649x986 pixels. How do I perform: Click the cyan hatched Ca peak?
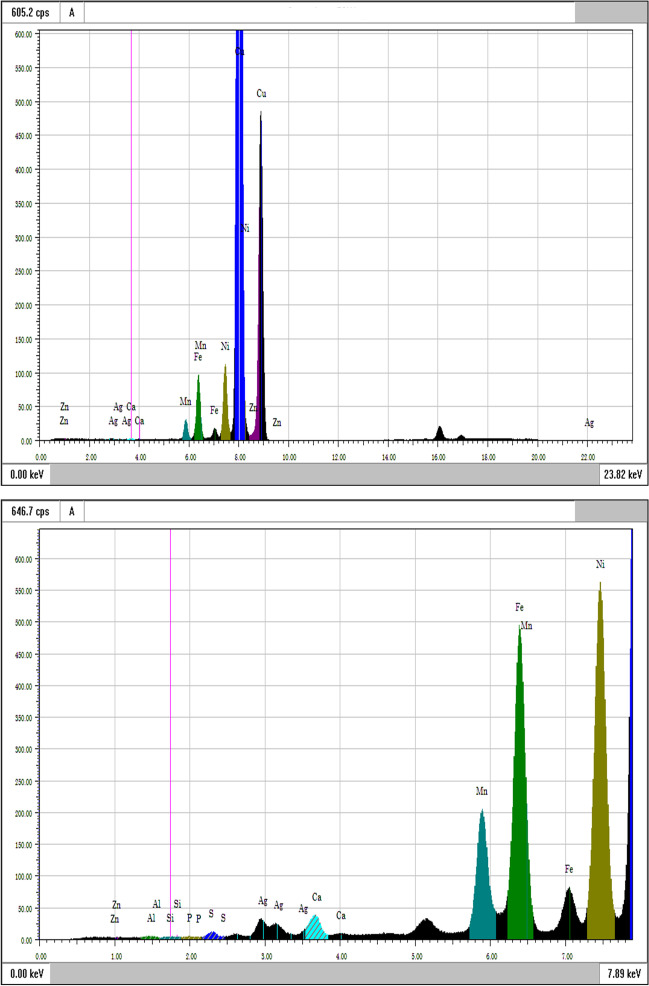pyautogui.click(x=315, y=929)
